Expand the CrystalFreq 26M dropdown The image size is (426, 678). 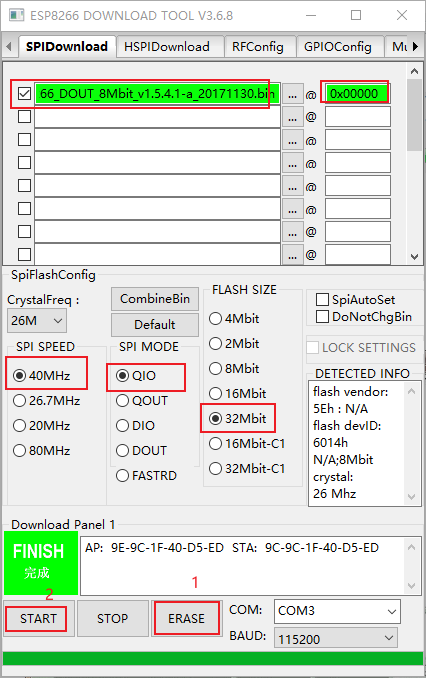coord(37,320)
